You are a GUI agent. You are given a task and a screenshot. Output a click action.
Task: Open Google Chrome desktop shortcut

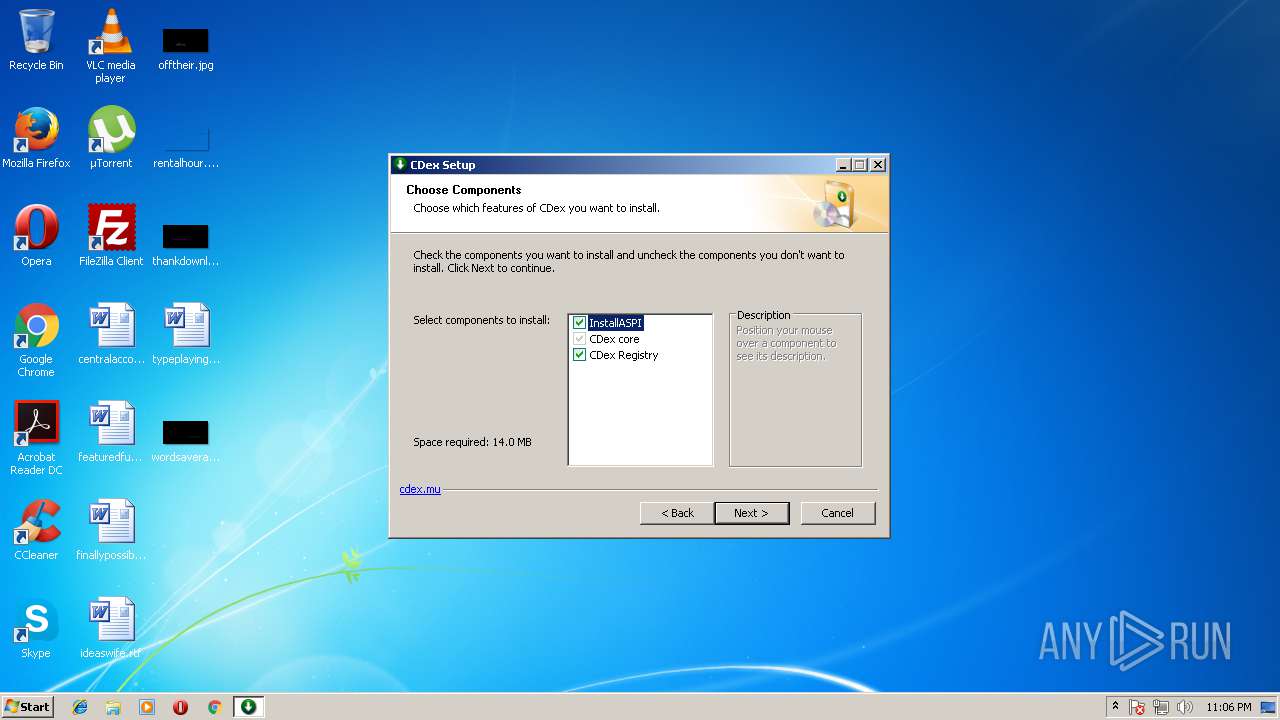(x=36, y=340)
